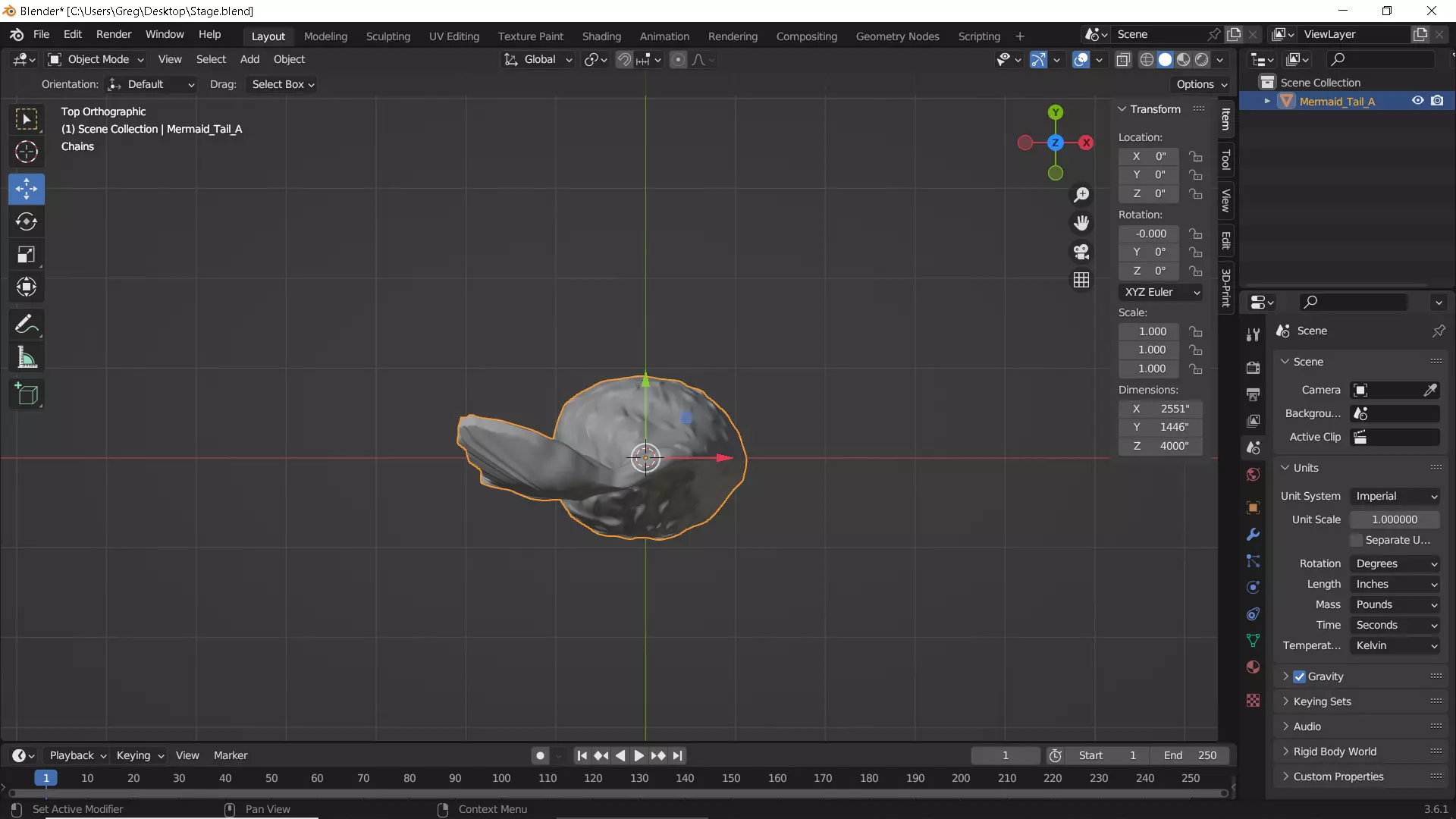Switch to the Sculpting workspace tab
This screenshot has width=1456, height=819.
tap(388, 36)
